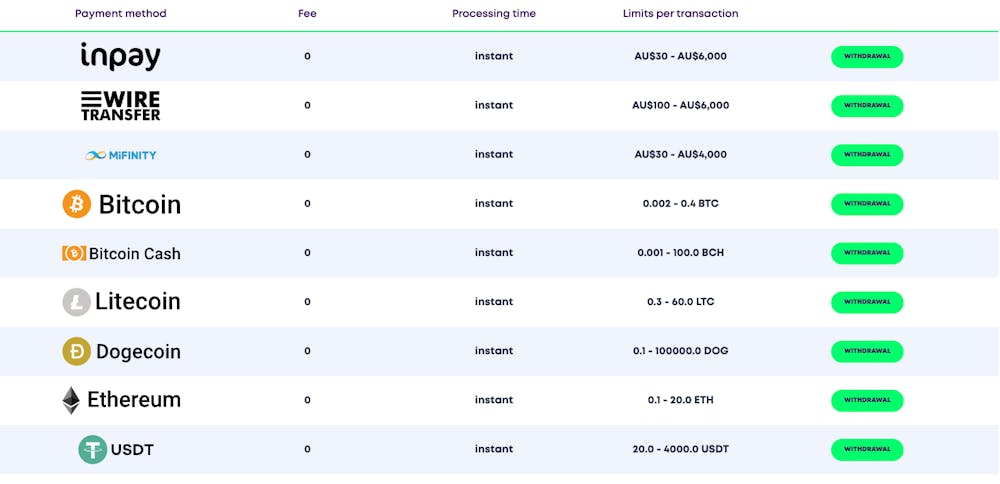Choose the MiFinity logo
The height and width of the screenshot is (484, 1000).
click(x=121, y=155)
